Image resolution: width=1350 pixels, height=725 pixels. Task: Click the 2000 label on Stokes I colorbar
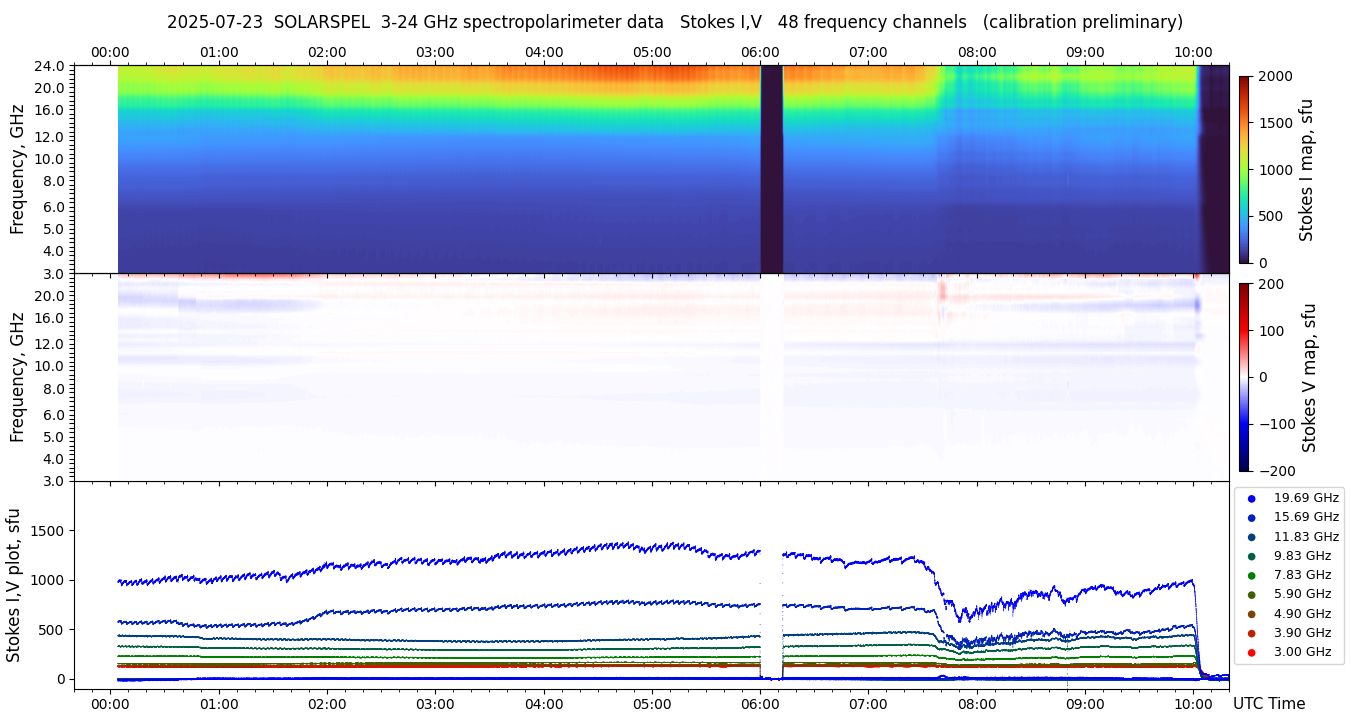(1275, 76)
